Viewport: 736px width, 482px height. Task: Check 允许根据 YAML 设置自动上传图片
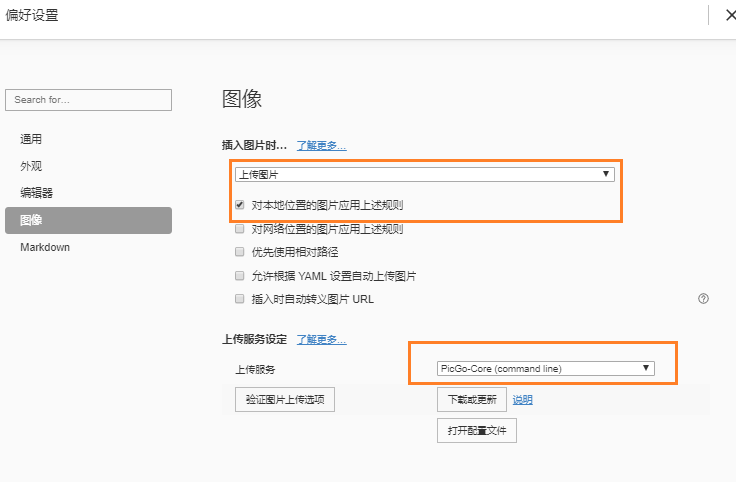pos(239,275)
